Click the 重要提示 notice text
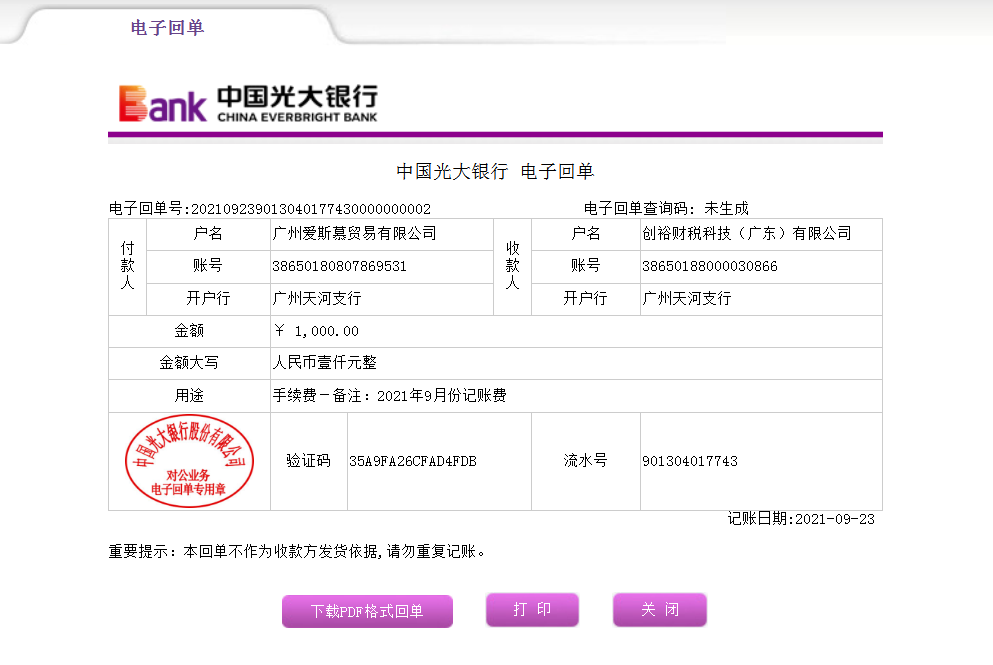The width and height of the screenshot is (993, 665). pos(298,552)
